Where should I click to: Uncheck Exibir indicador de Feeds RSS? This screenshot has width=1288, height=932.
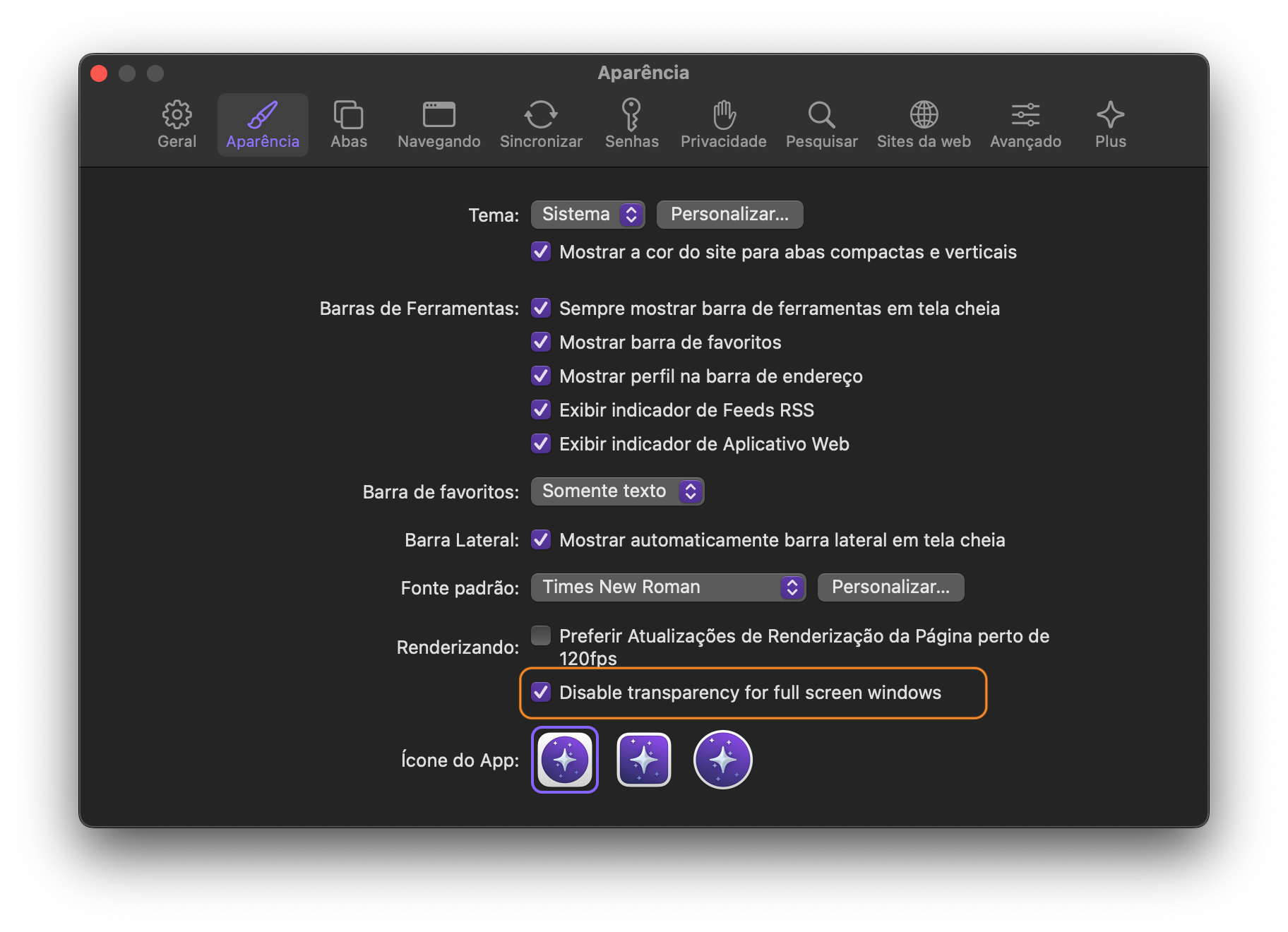click(541, 410)
